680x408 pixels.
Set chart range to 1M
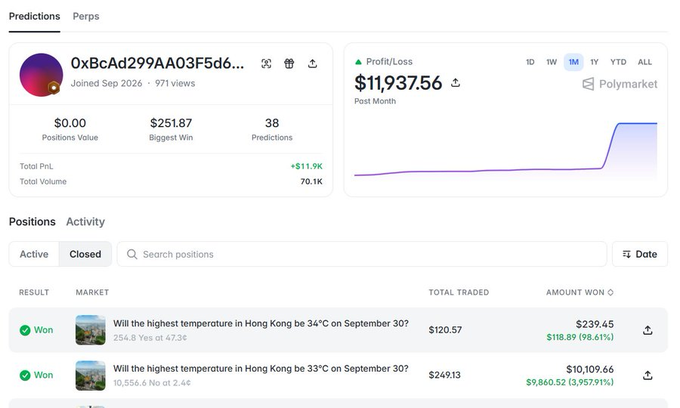[x=573, y=62]
